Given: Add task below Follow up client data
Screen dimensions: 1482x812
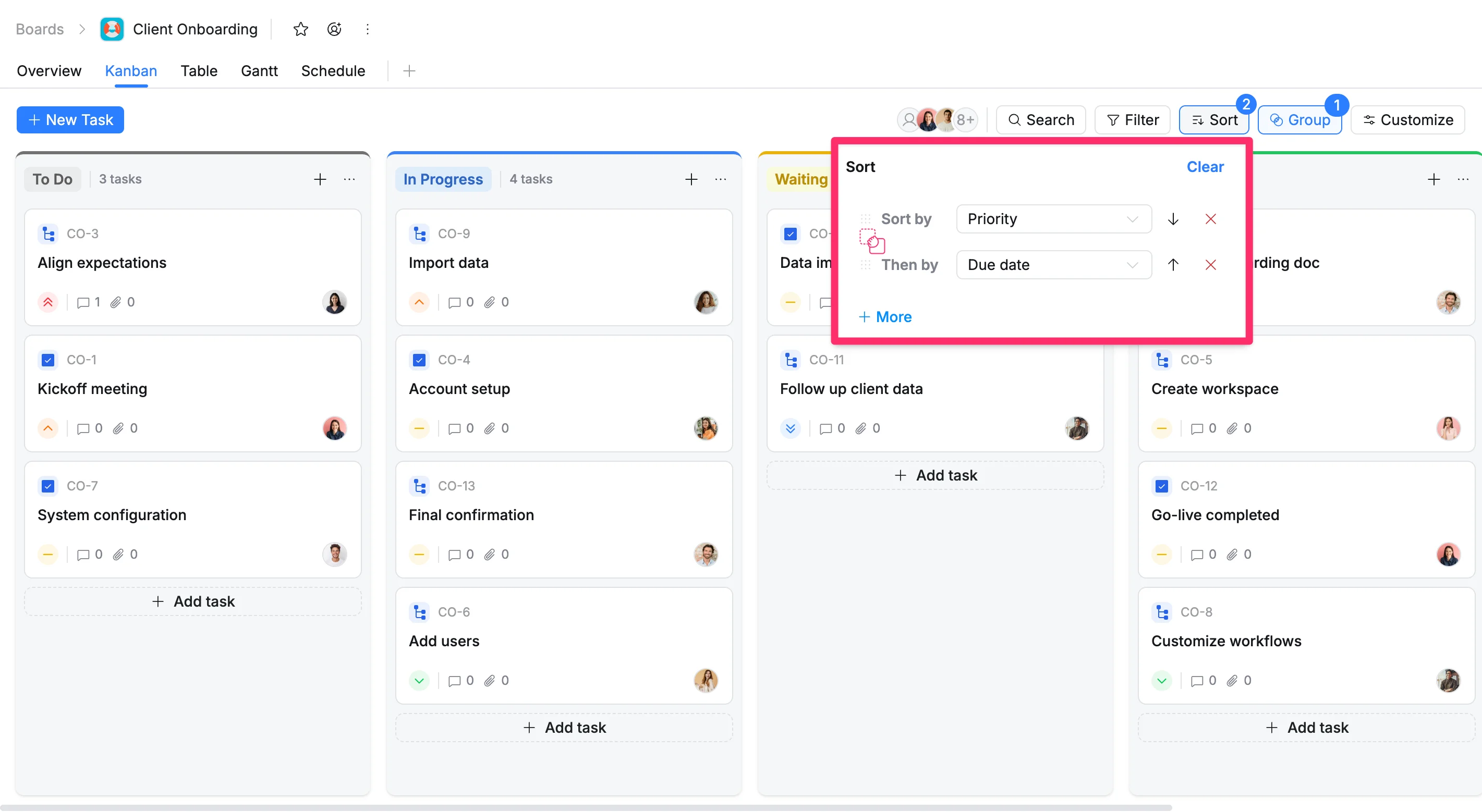Looking at the screenshot, I should pyautogui.click(x=935, y=476).
